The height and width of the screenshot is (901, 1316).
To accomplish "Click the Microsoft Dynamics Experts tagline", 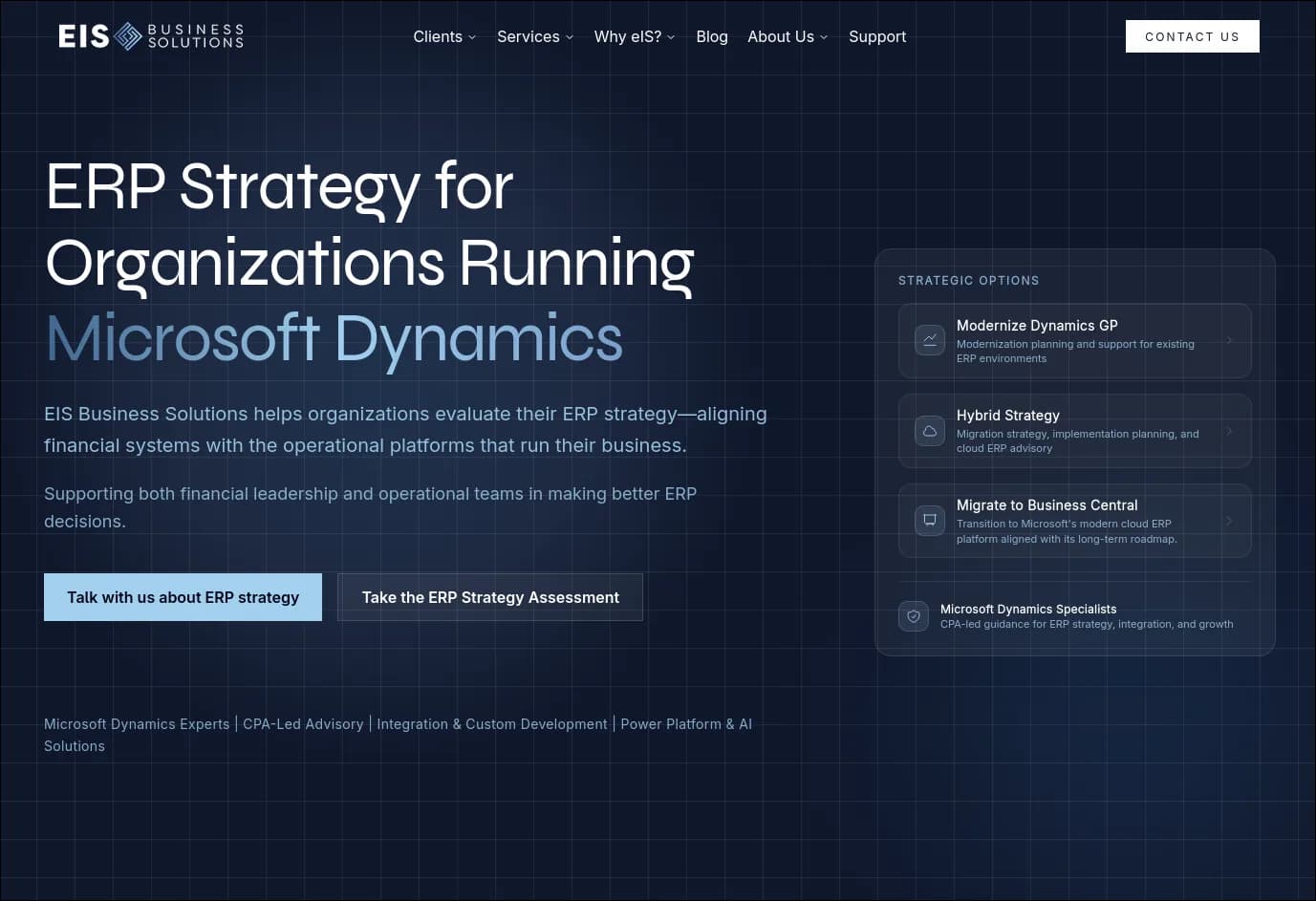I will [137, 724].
